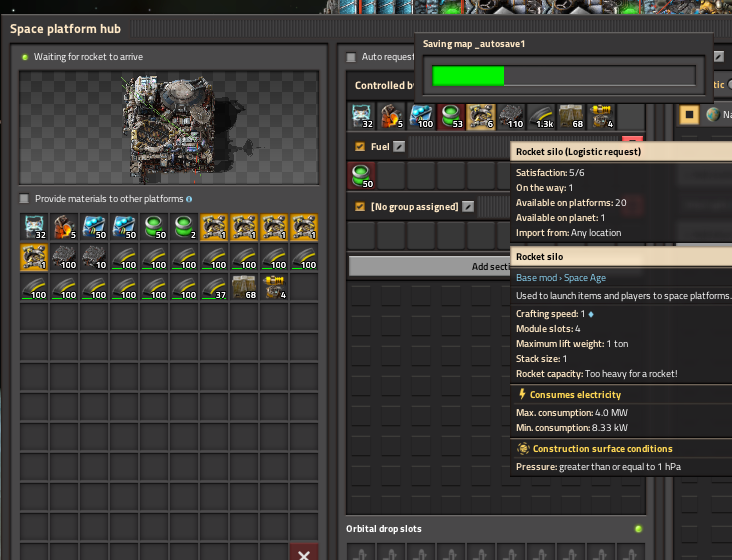
Task: Uncheck the Fuel section checkbox
Action: click(x=360, y=147)
